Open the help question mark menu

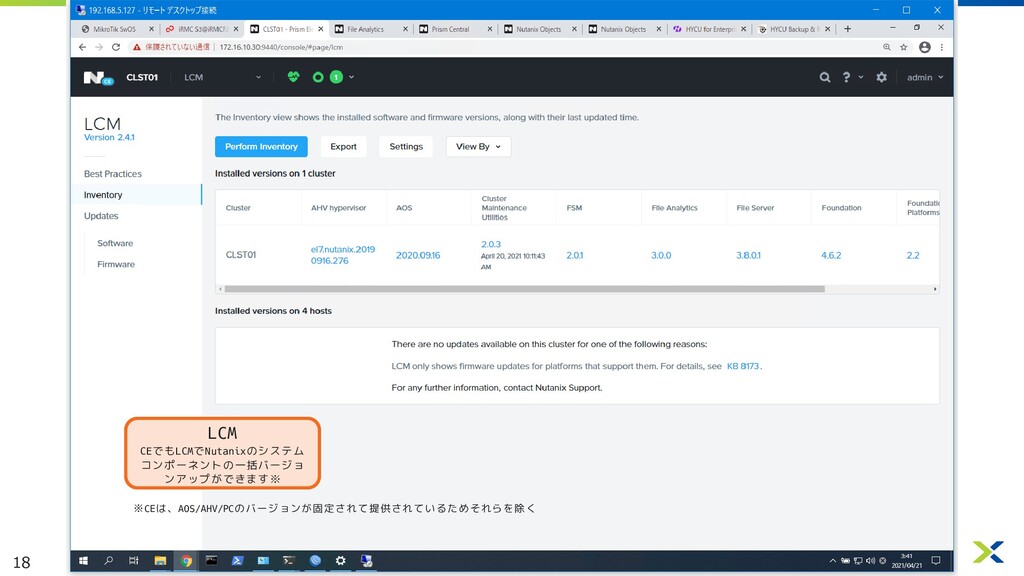tap(846, 77)
